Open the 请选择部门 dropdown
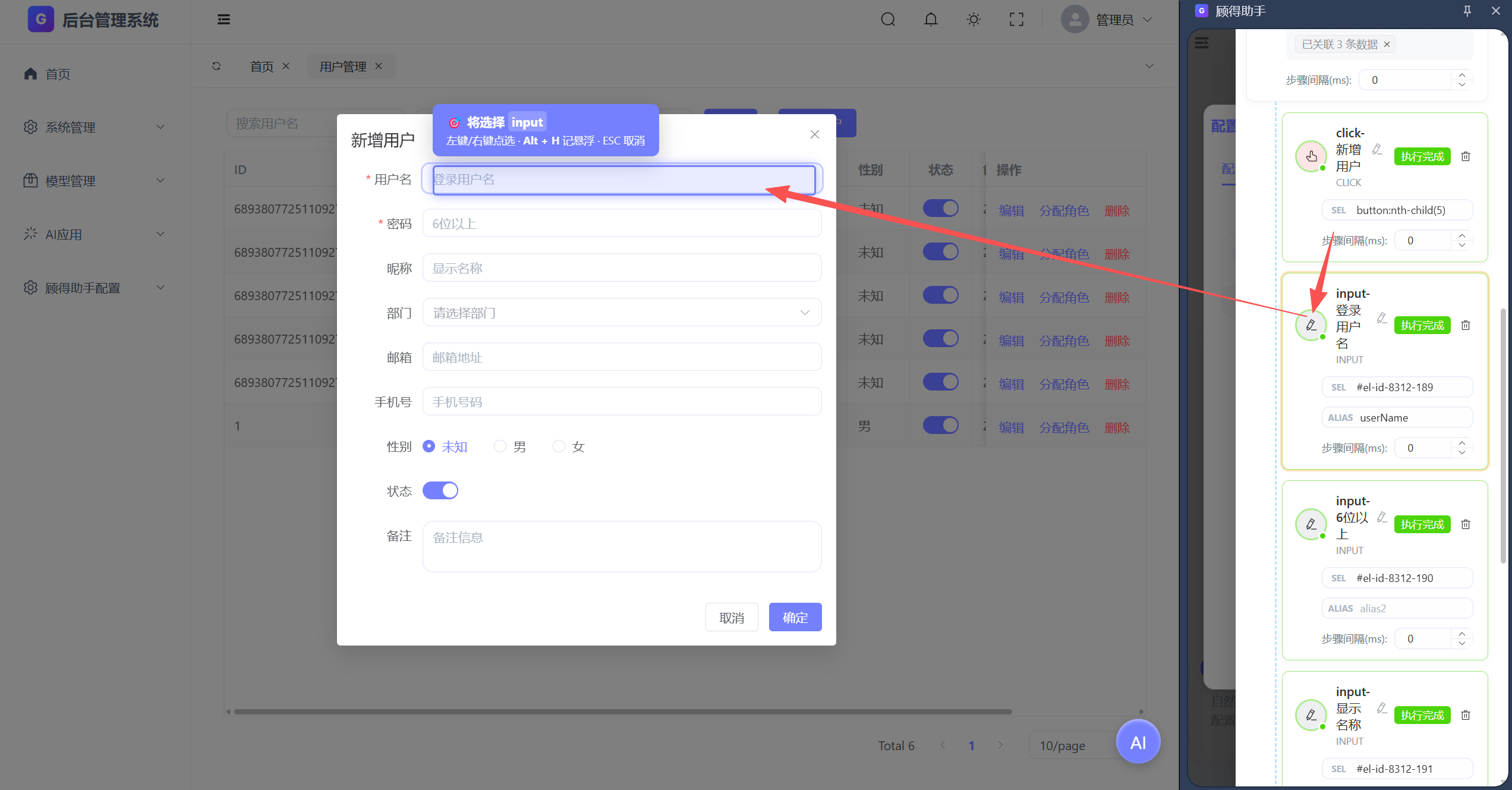Image resolution: width=1512 pixels, height=790 pixels. click(x=621, y=313)
